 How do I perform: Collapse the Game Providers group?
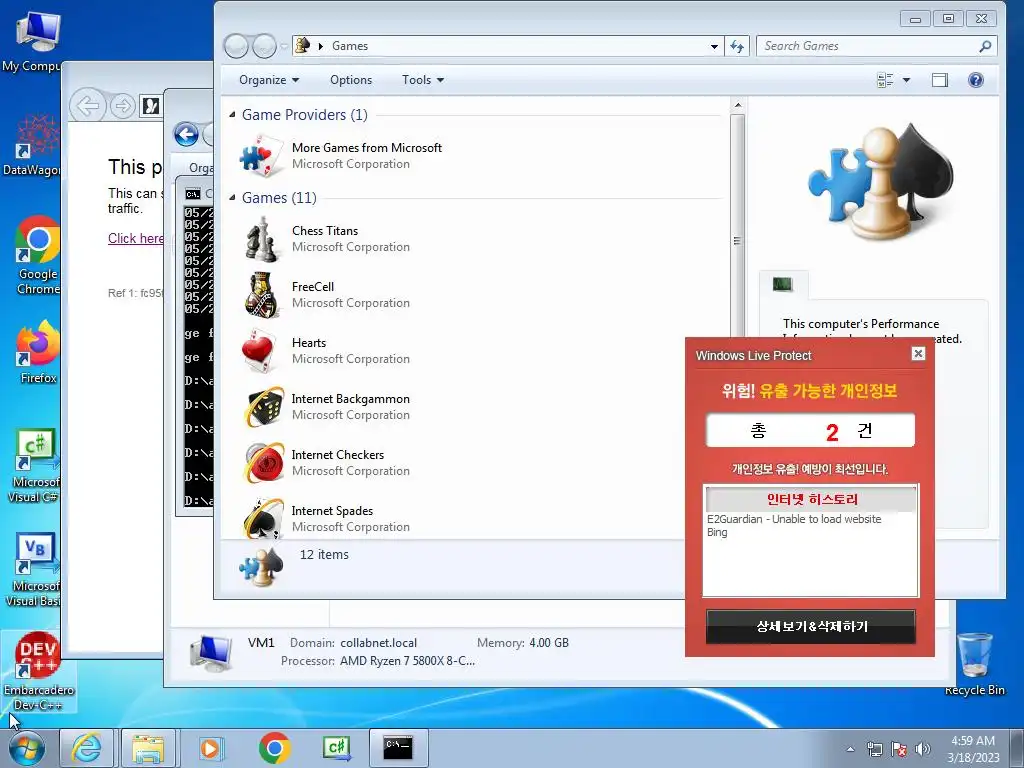(232, 114)
